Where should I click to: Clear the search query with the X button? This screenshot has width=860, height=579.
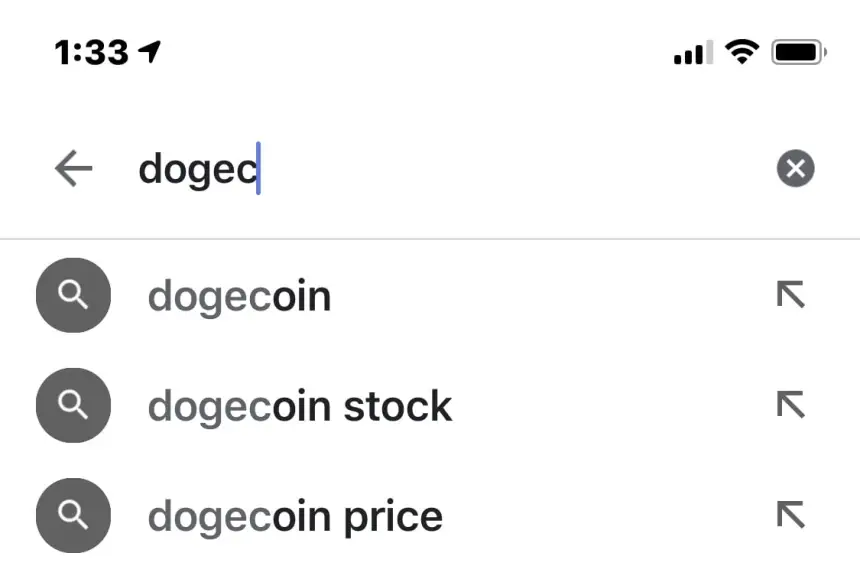point(796,168)
